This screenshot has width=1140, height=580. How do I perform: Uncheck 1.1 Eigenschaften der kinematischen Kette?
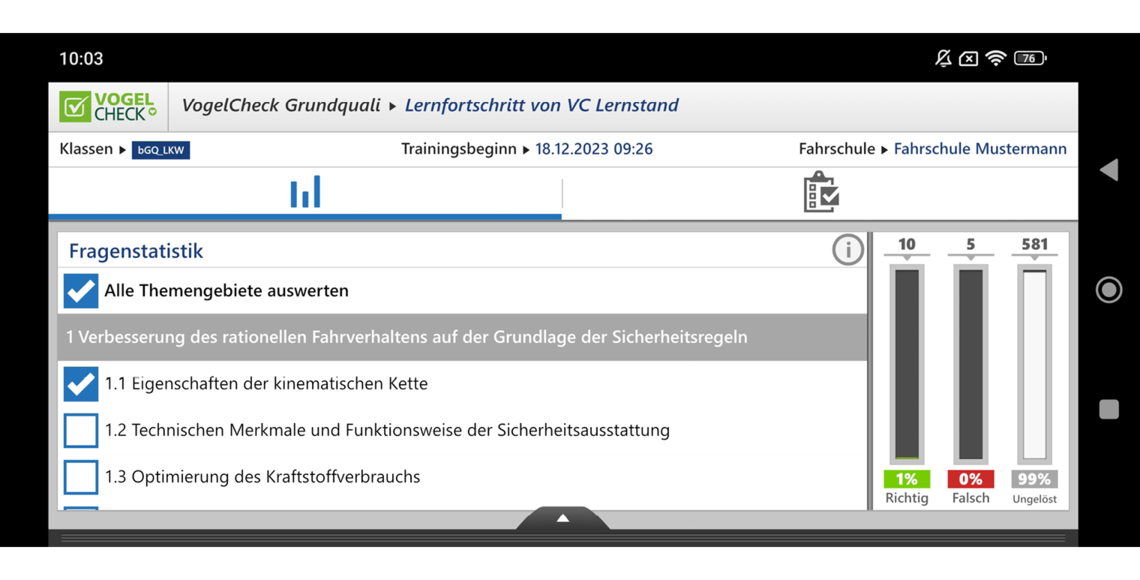click(x=81, y=384)
